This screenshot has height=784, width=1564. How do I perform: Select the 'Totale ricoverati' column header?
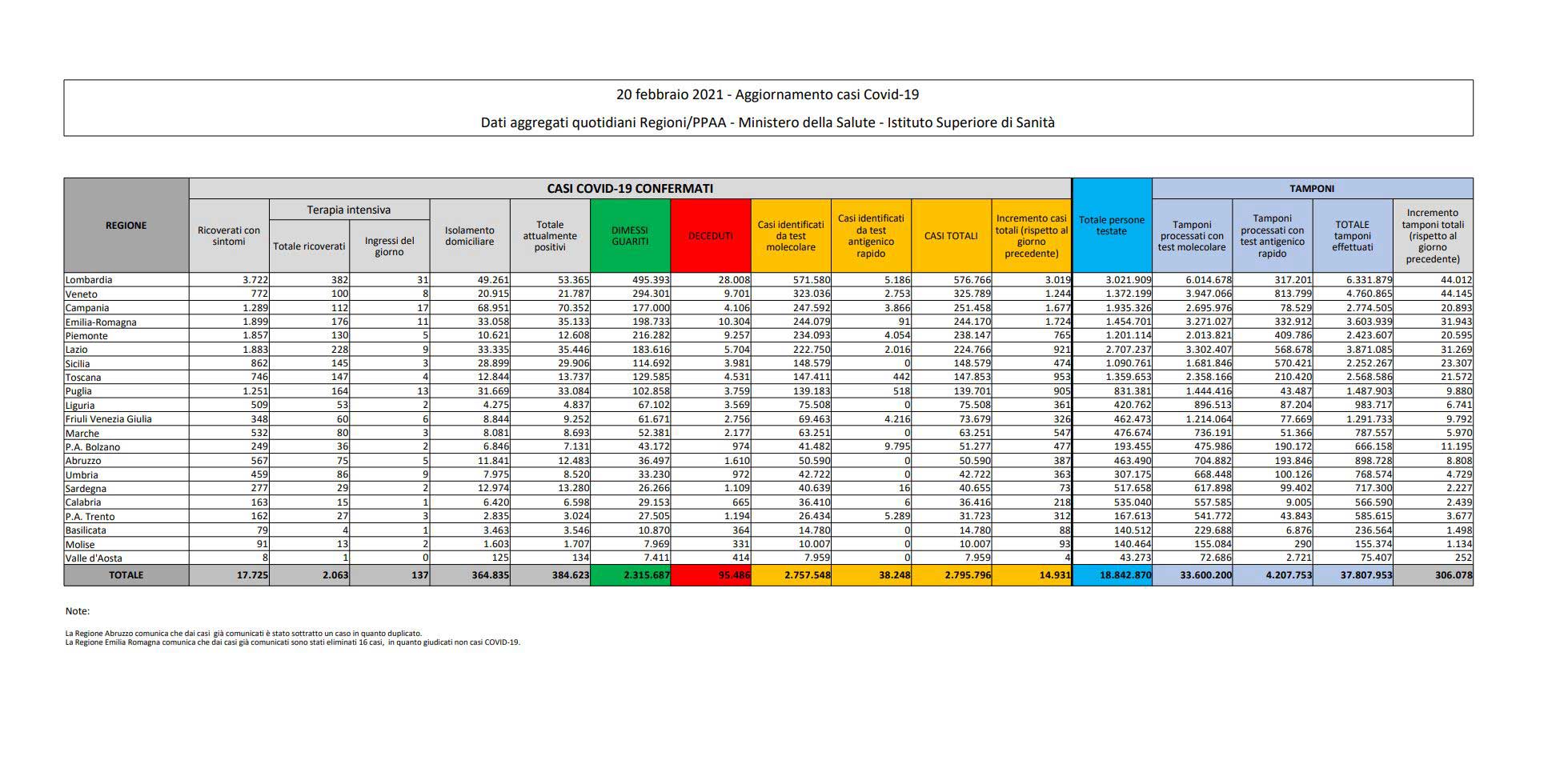pyautogui.click(x=309, y=246)
